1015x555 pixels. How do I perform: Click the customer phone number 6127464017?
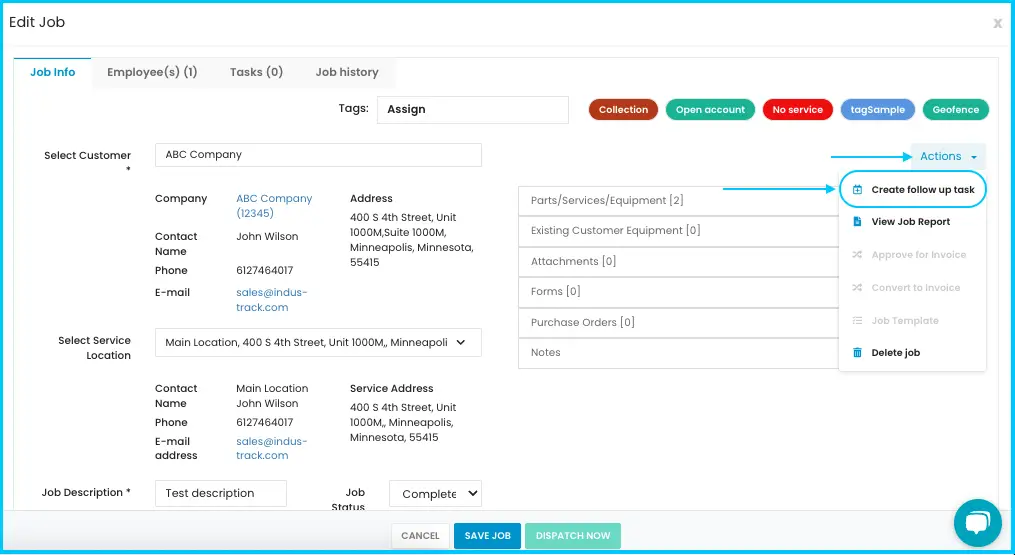[x=265, y=271]
